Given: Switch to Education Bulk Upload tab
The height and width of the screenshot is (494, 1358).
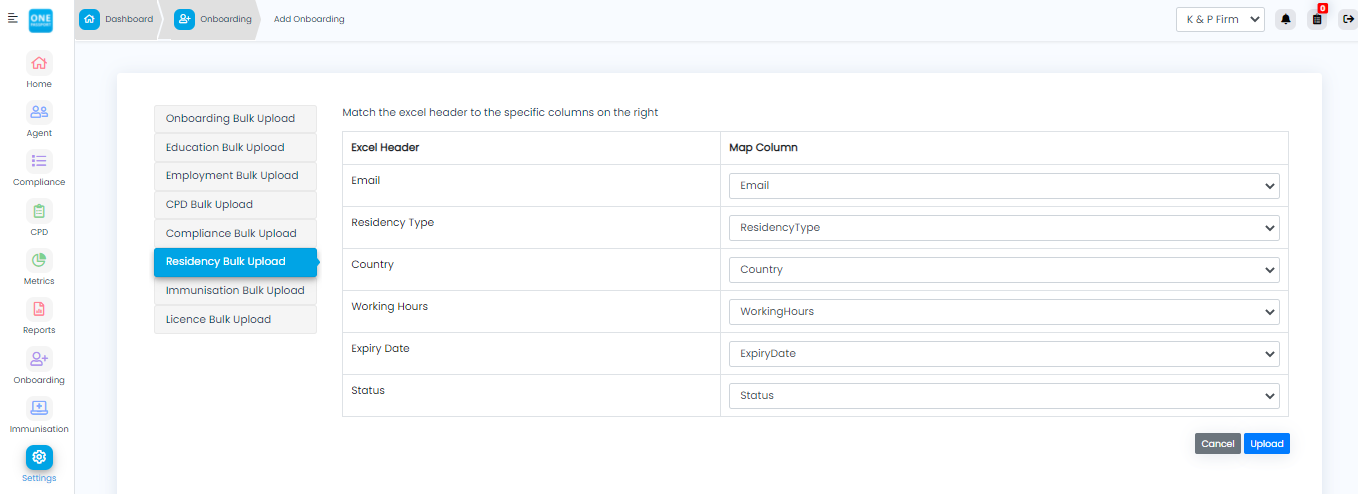Looking at the screenshot, I should (235, 147).
